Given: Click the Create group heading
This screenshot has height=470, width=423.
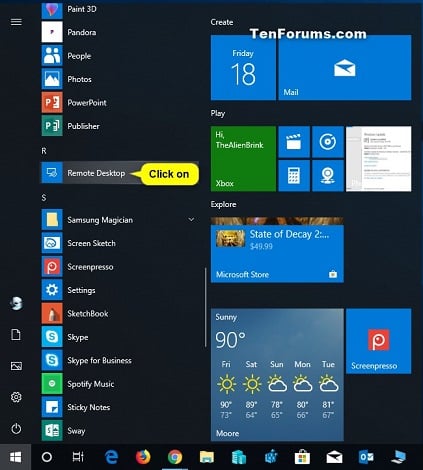Looking at the screenshot, I should coord(222,22).
